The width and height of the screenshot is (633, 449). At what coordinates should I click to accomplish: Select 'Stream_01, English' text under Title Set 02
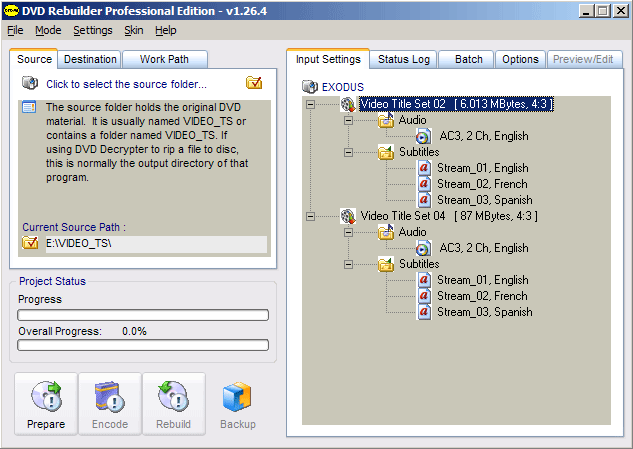(x=483, y=168)
